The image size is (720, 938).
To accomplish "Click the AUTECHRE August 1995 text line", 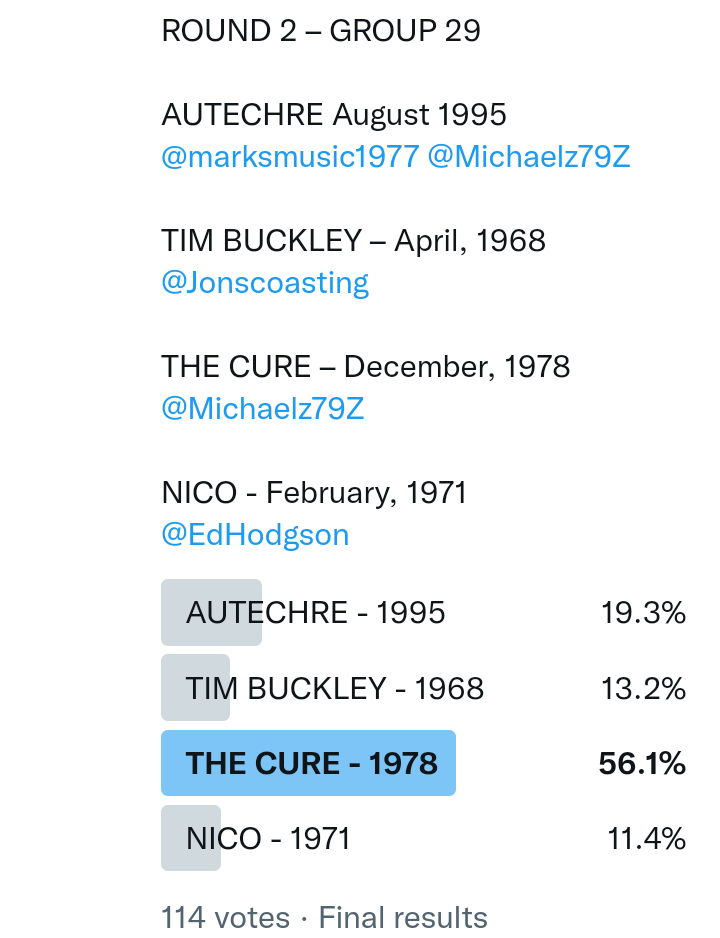I will [334, 115].
